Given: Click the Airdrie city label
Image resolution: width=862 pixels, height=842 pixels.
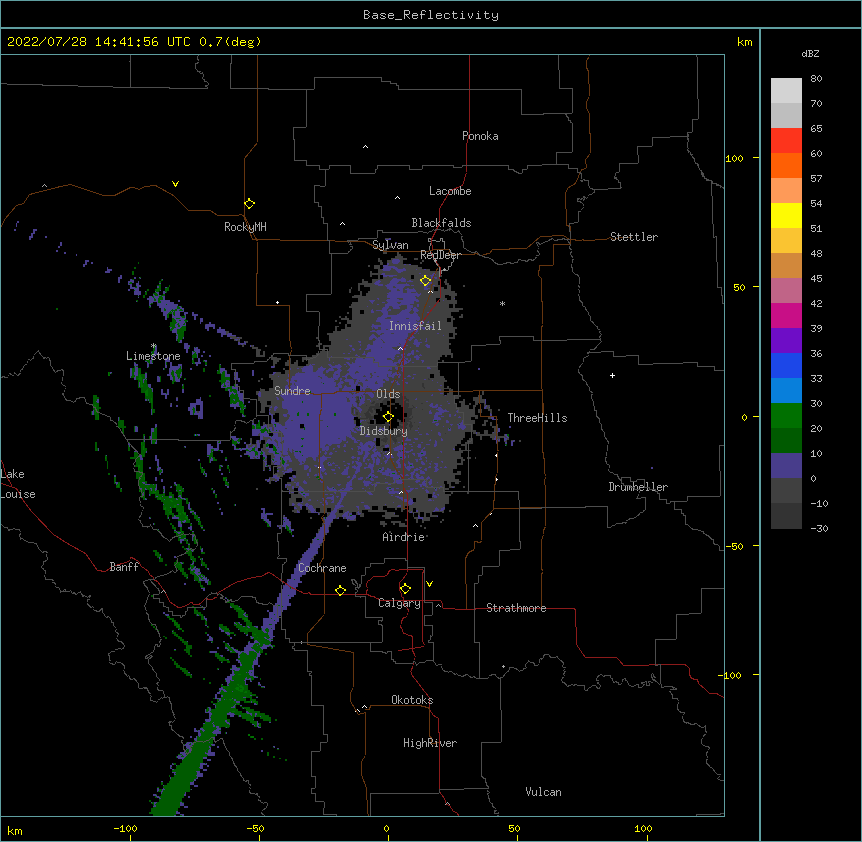Looking at the screenshot, I should point(404,537).
